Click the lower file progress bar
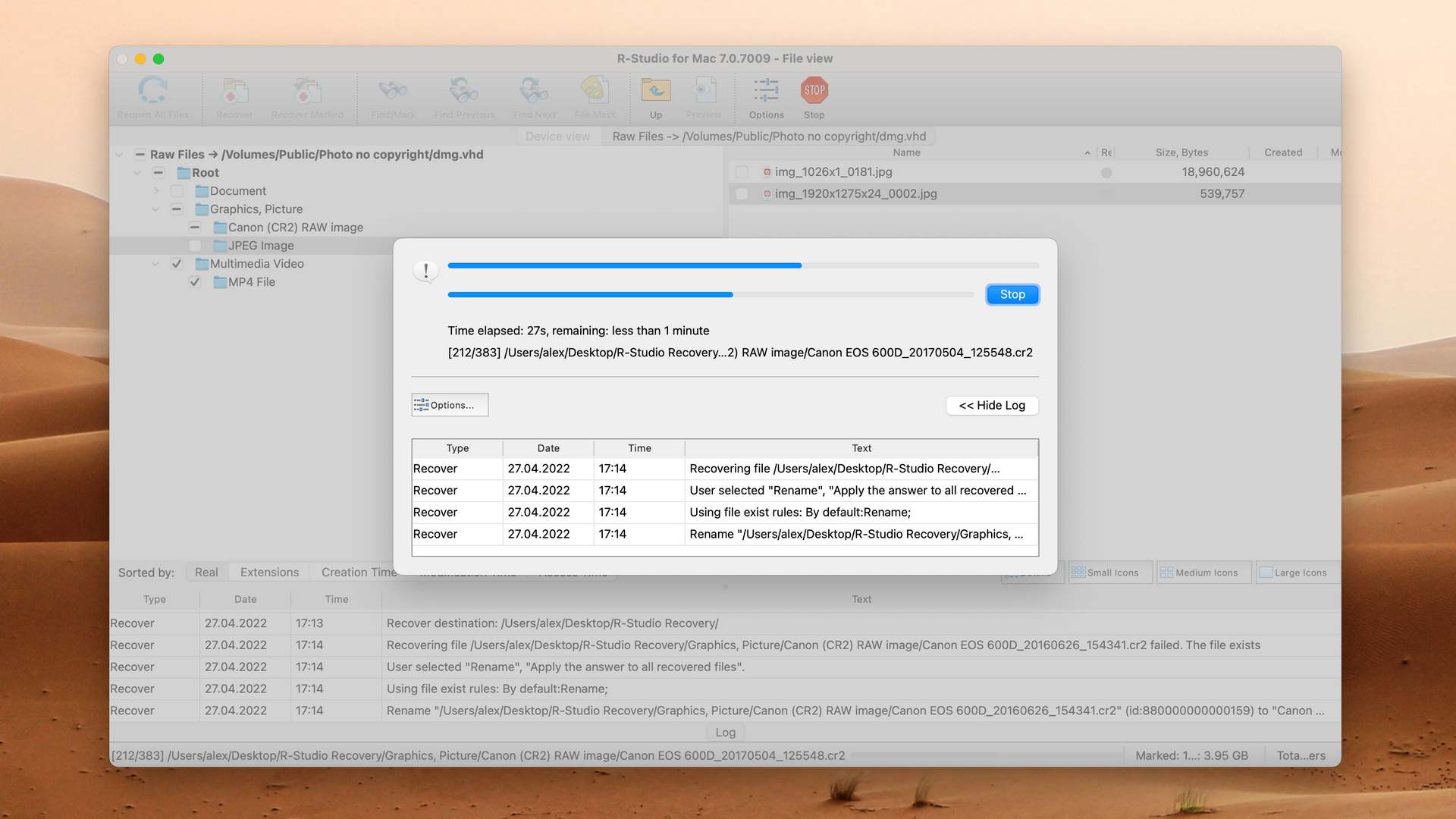Viewport: 1456px width, 819px height. [711, 294]
